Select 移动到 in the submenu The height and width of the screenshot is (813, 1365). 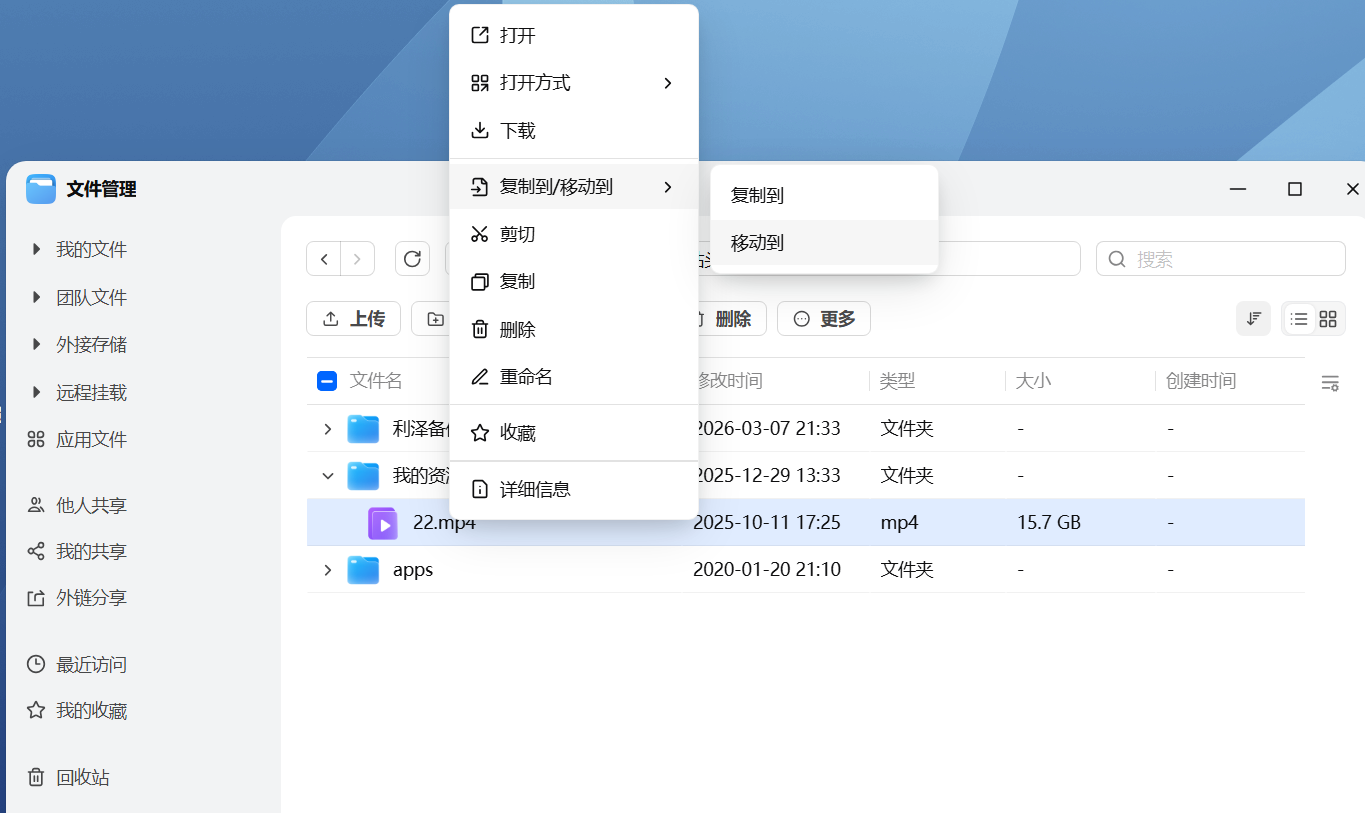pyautogui.click(x=824, y=243)
